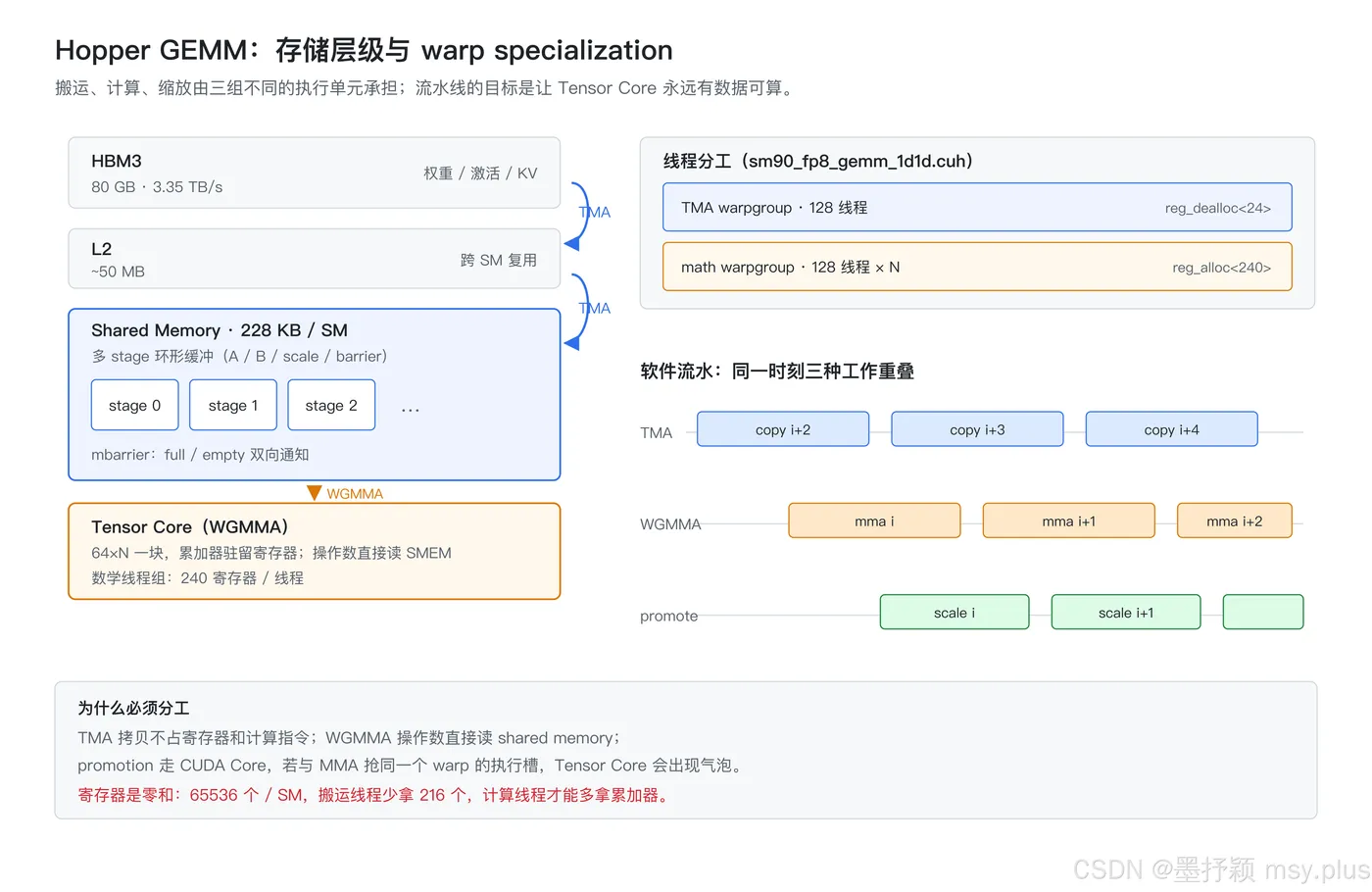Click the 跨 SM 复用 label
The image size is (1372, 892).
point(499,260)
